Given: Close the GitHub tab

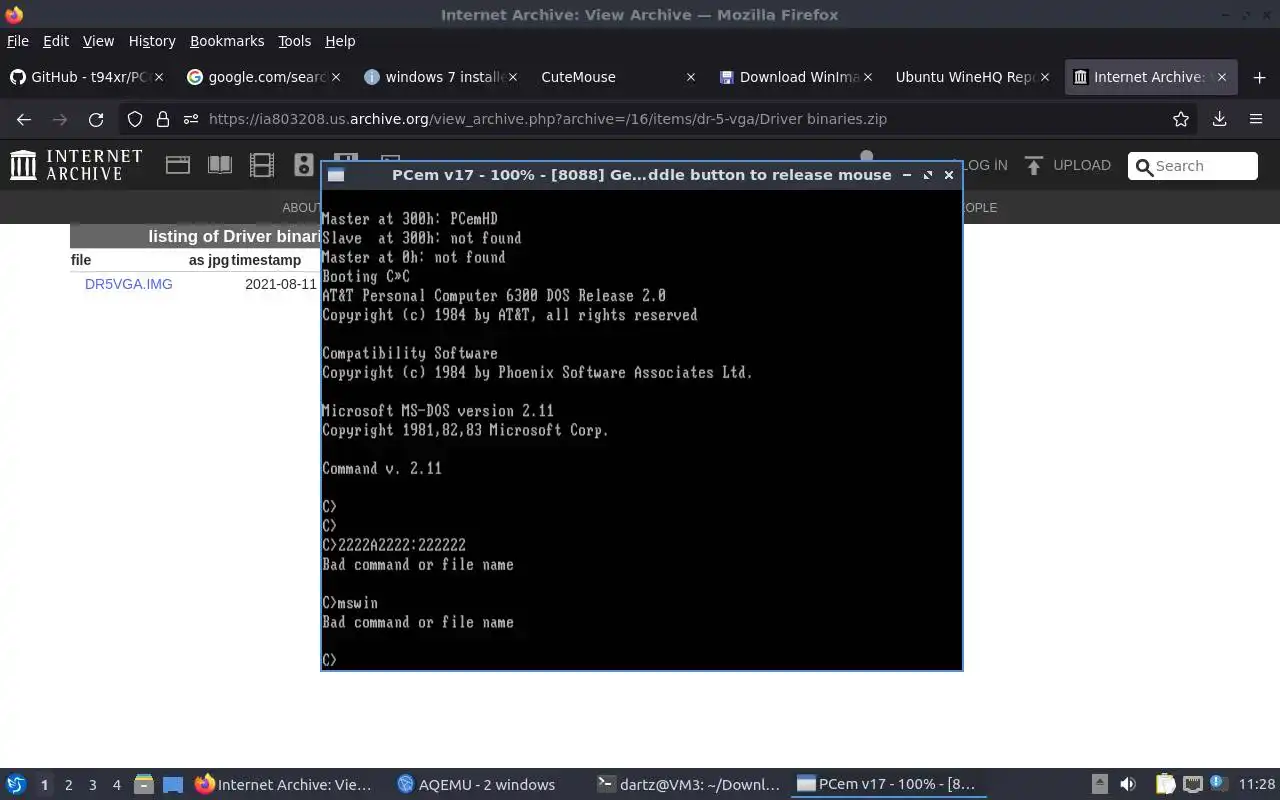Looking at the screenshot, I should tap(160, 77).
